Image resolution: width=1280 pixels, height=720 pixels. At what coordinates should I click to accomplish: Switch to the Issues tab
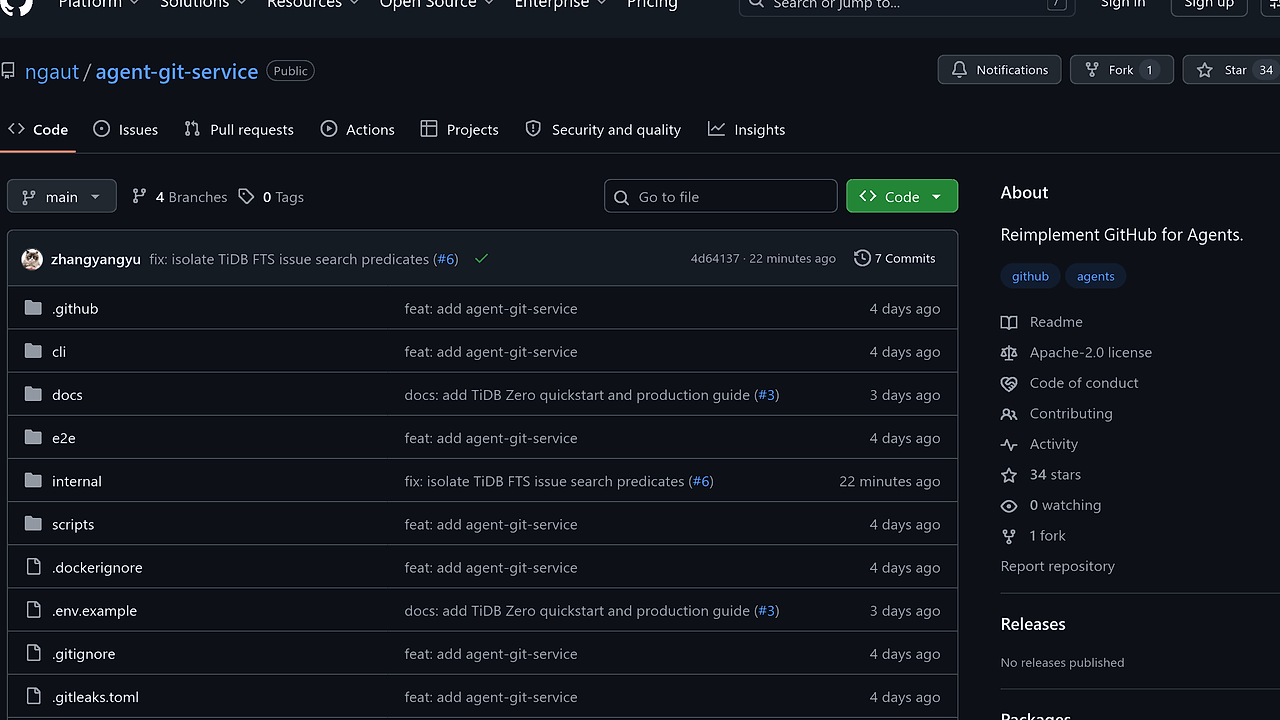click(126, 129)
